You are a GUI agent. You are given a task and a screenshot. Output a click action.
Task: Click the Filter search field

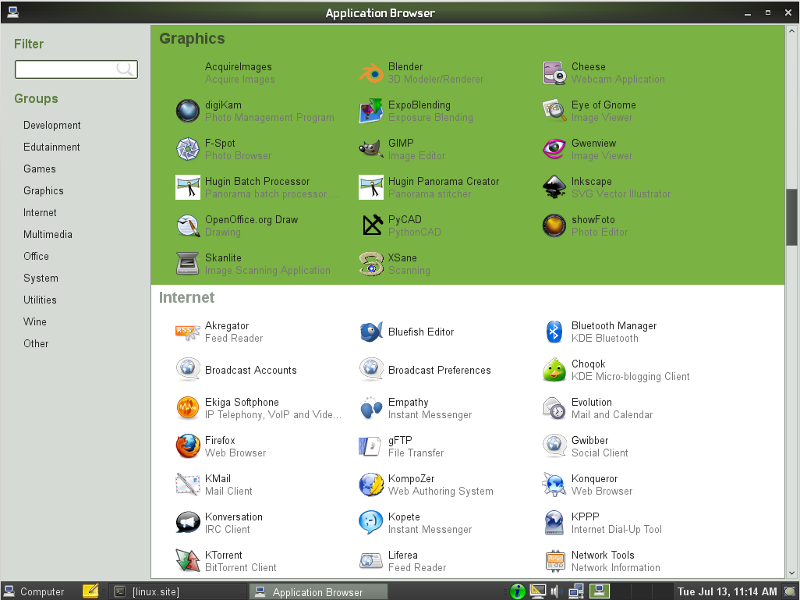[68, 69]
